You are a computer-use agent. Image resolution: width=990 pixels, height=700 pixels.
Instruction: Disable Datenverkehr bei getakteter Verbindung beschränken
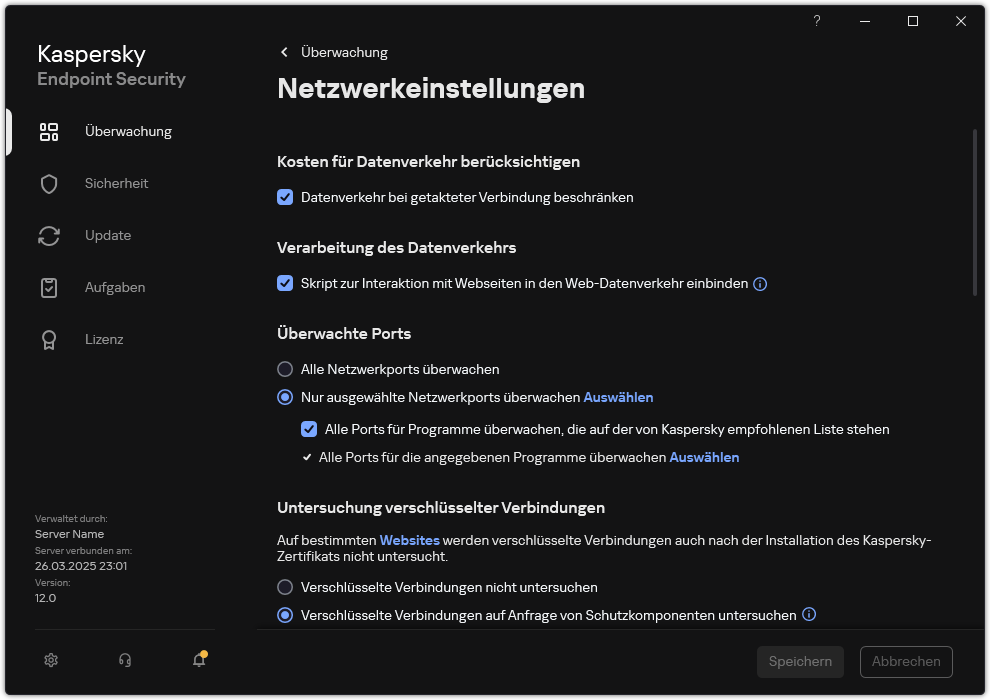[285, 197]
